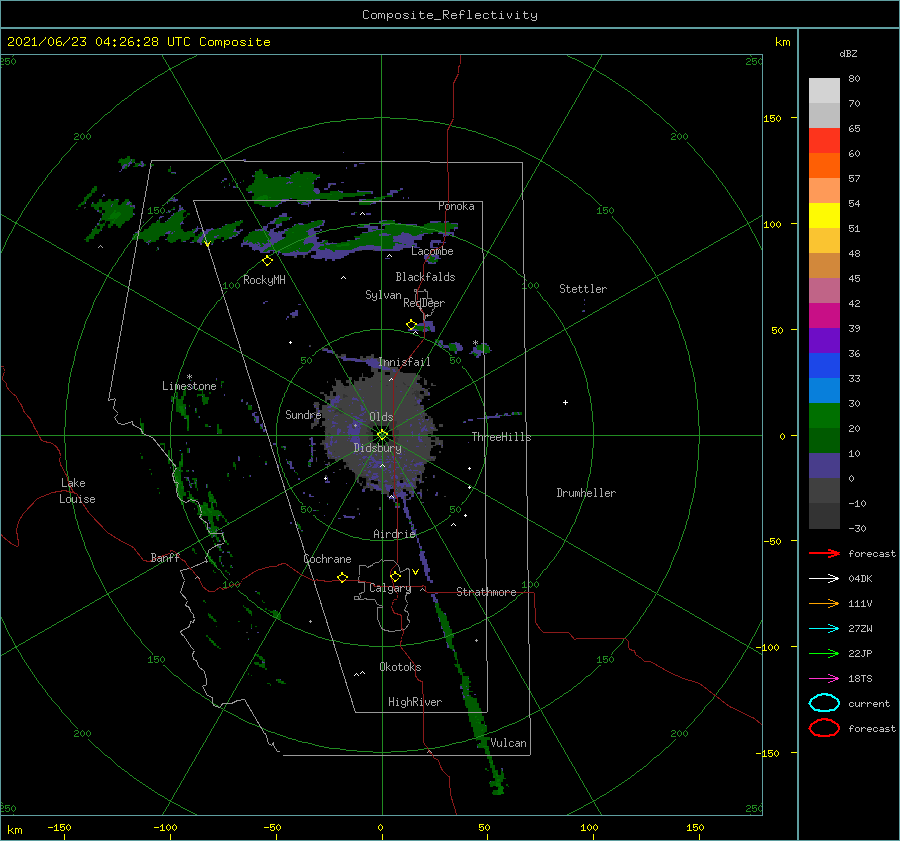The width and height of the screenshot is (900, 841).
Task: Select the light blue 30-33 dBZ swatch
Action: coord(824,391)
